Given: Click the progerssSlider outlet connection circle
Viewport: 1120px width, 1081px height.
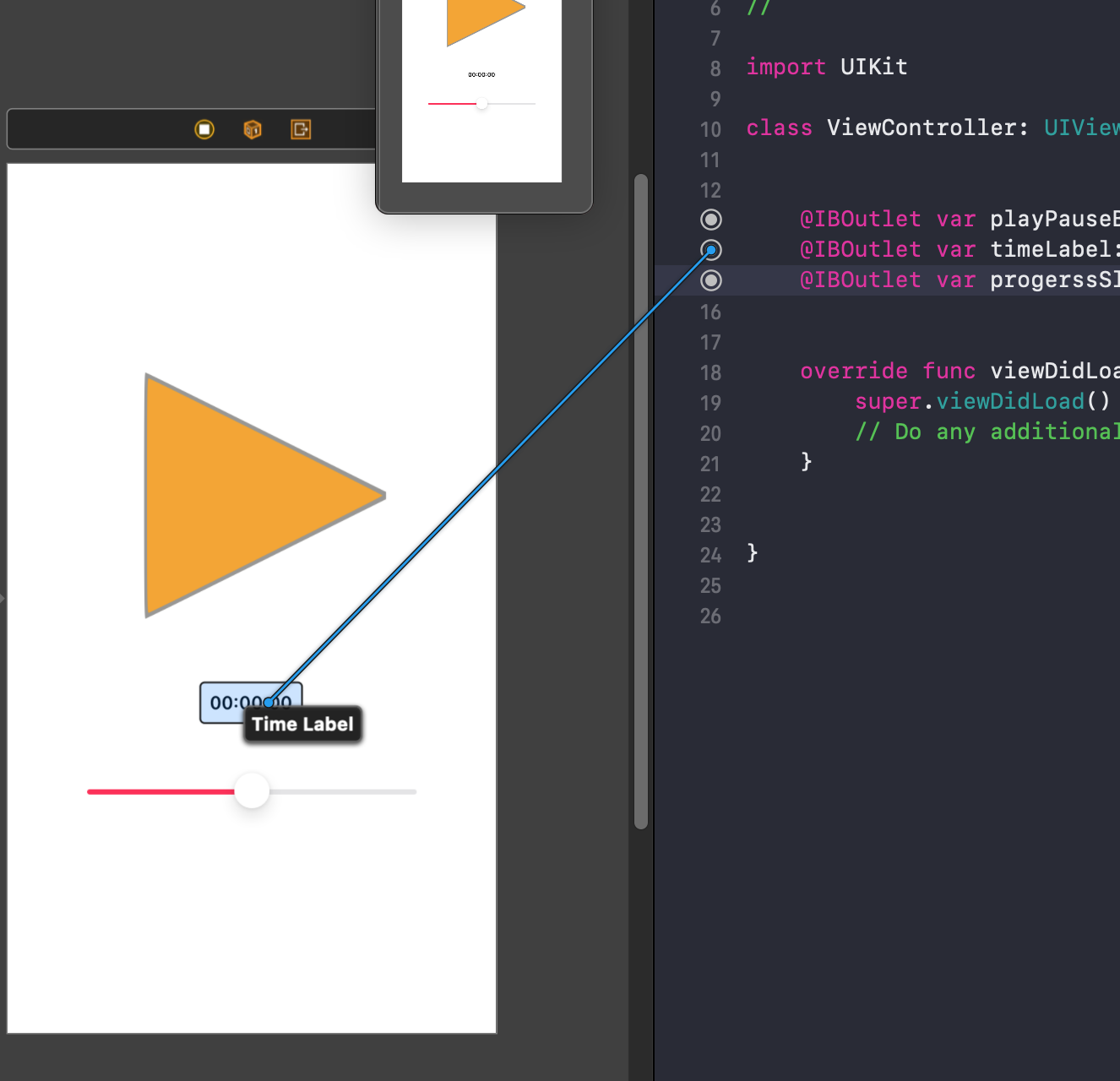Looking at the screenshot, I should coord(711,280).
